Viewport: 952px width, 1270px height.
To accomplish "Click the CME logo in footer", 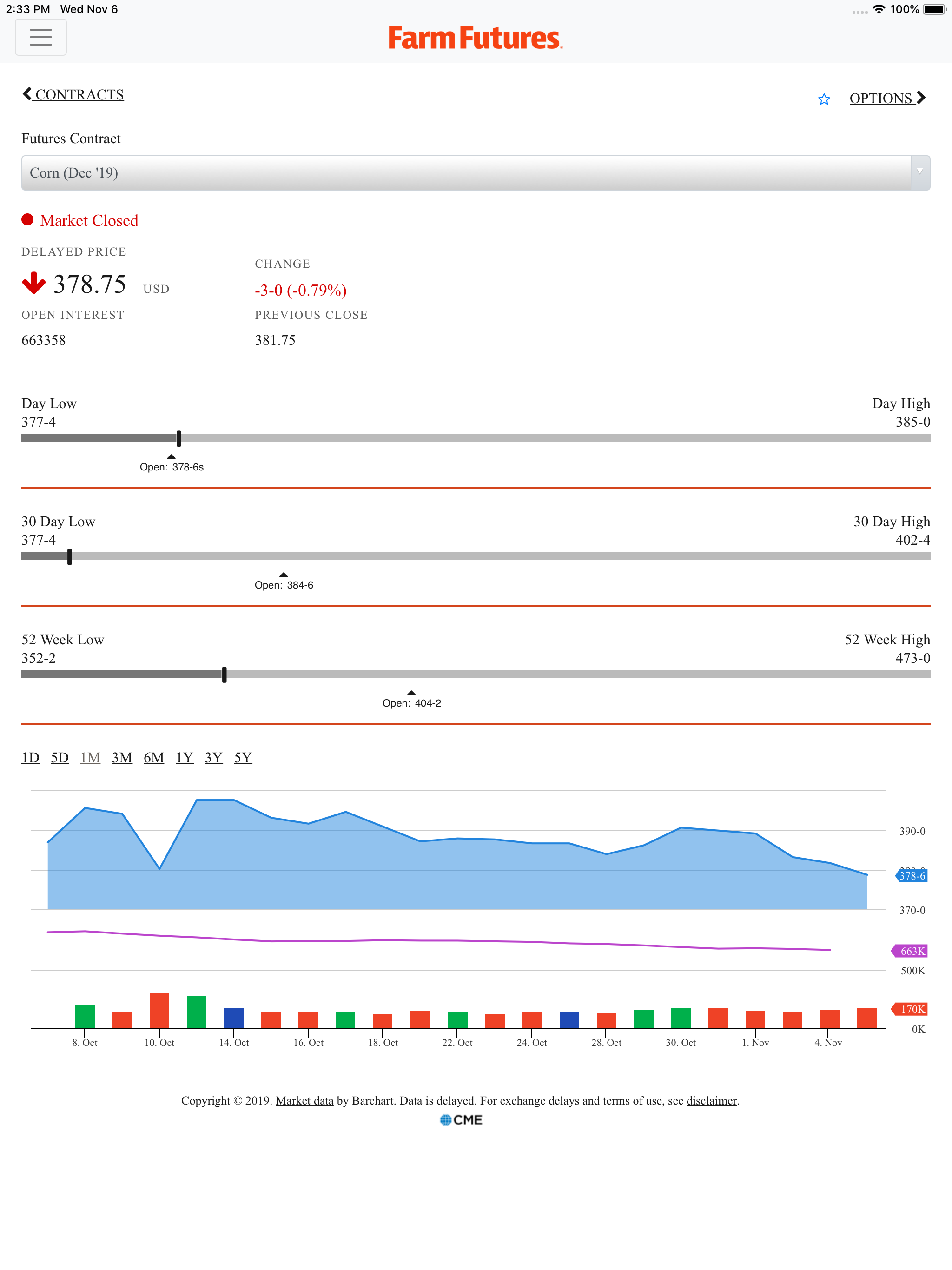I will pos(461,1120).
